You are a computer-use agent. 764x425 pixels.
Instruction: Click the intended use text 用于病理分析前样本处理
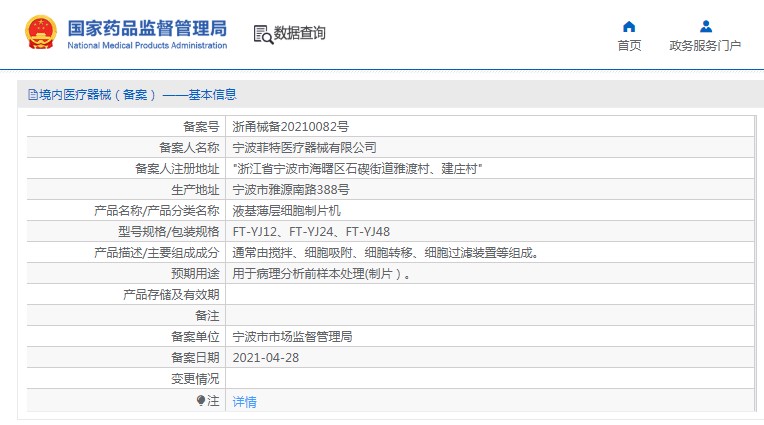tap(320, 274)
